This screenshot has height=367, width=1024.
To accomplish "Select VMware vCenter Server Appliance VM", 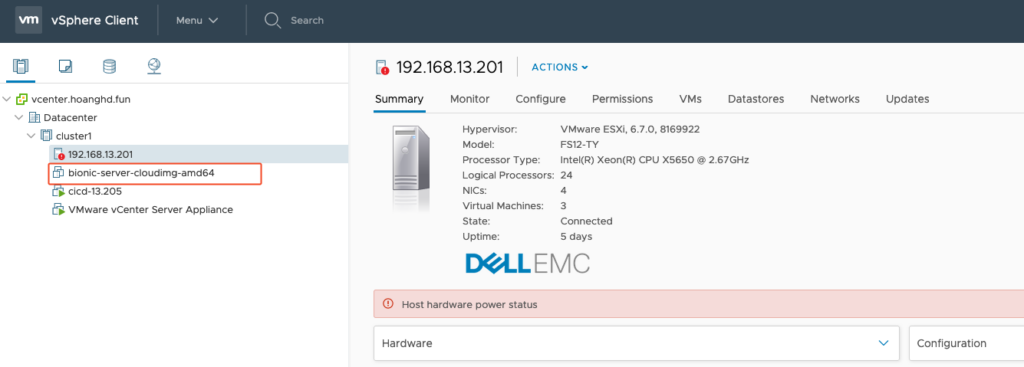I will point(151,210).
